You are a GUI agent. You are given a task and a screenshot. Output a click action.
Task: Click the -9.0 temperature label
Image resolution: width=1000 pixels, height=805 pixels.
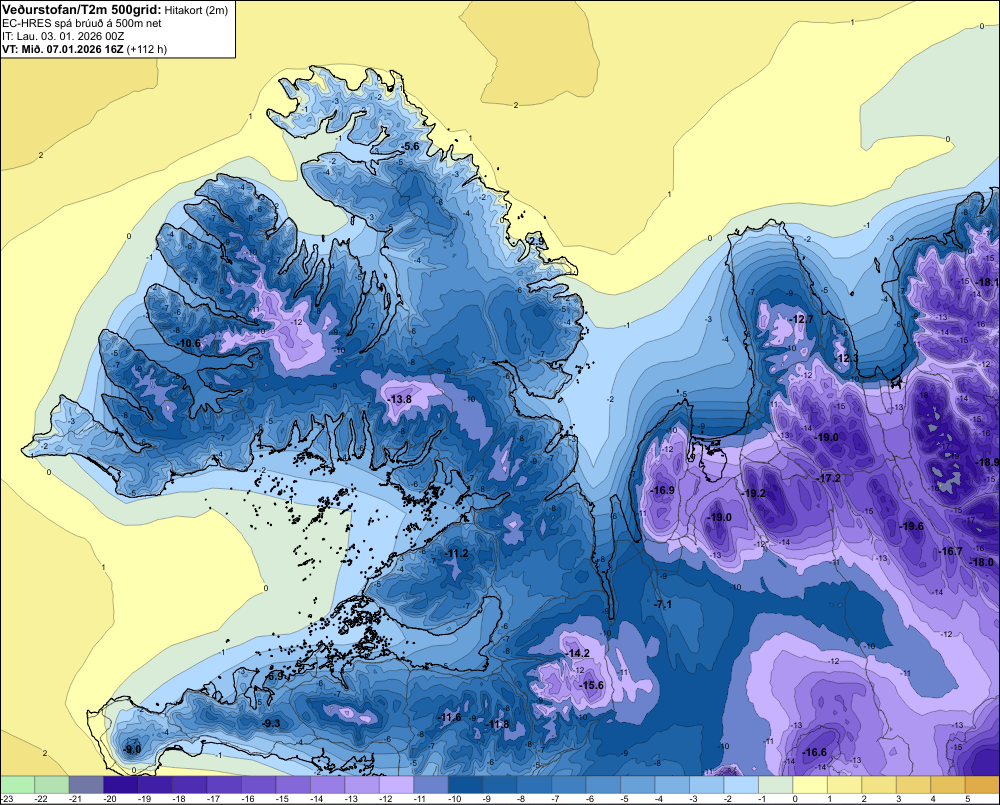[x=132, y=750]
